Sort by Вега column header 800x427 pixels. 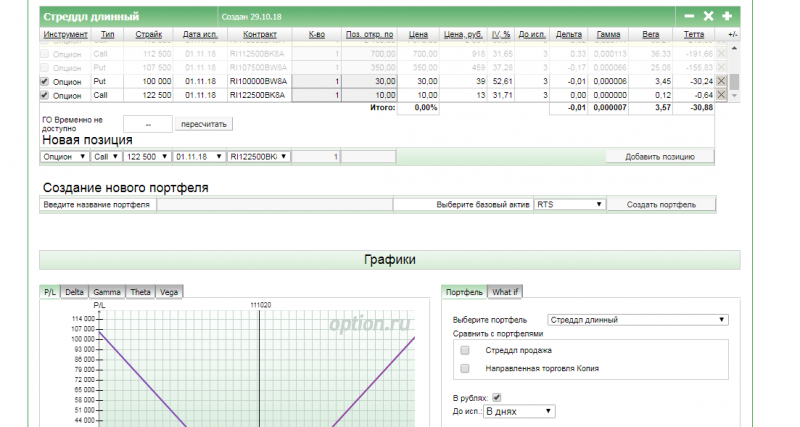pos(651,34)
